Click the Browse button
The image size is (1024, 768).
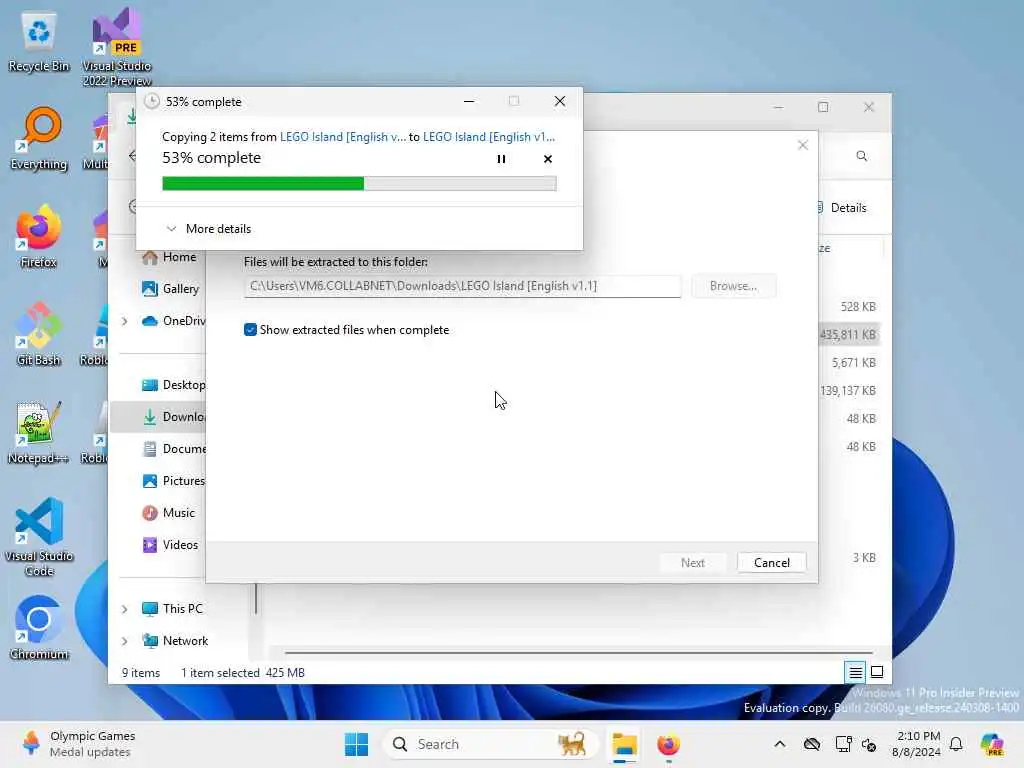click(733, 286)
